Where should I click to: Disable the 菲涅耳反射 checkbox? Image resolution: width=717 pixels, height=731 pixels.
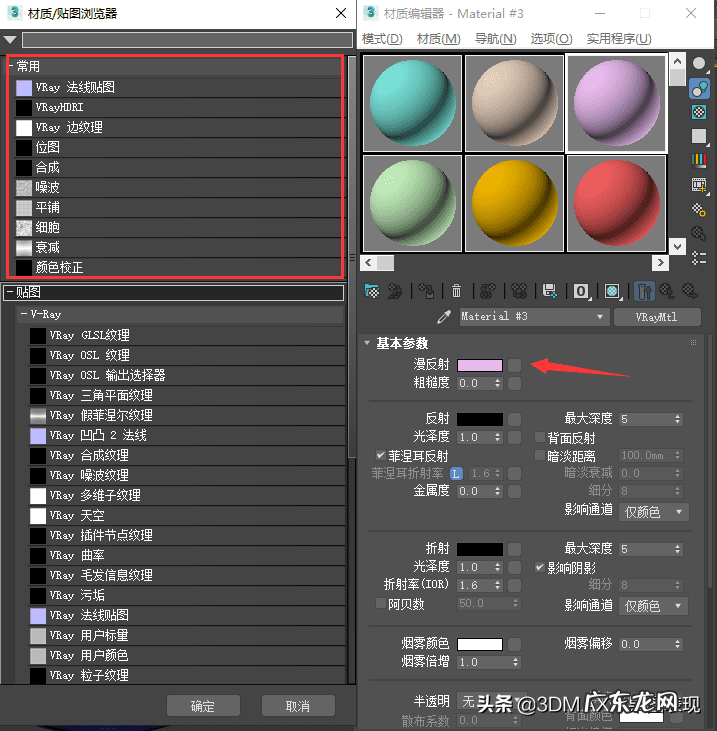click(x=381, y=455)
